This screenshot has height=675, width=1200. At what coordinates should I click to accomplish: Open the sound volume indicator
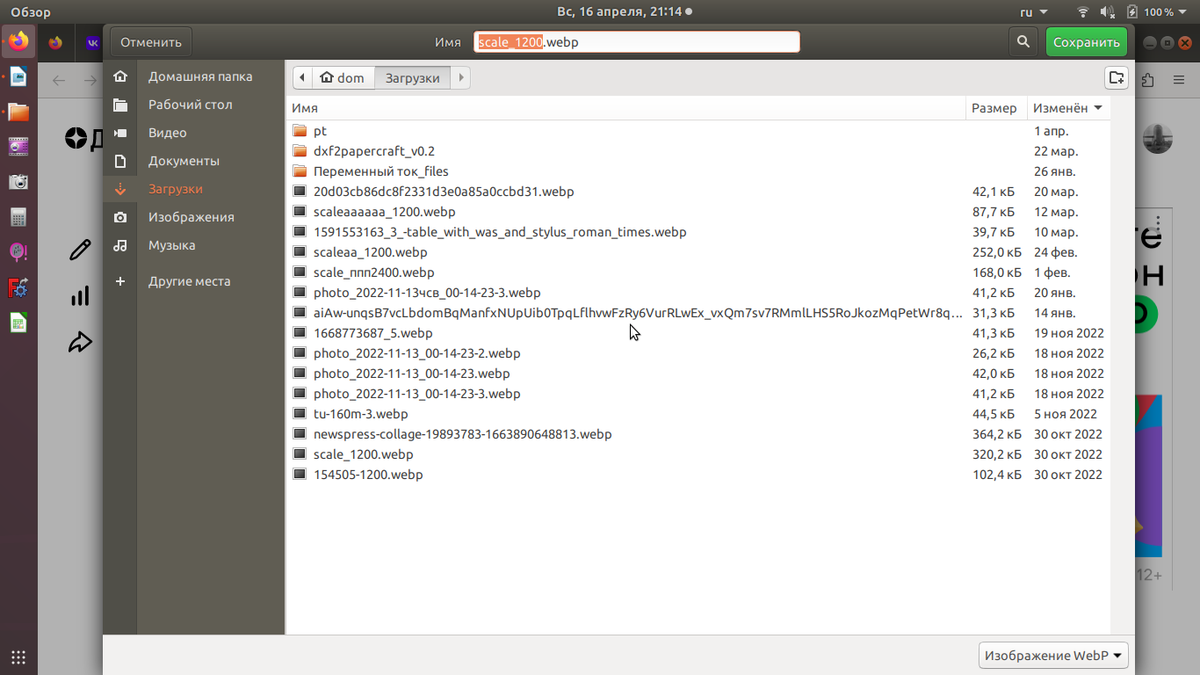(x=1107, y=12)
